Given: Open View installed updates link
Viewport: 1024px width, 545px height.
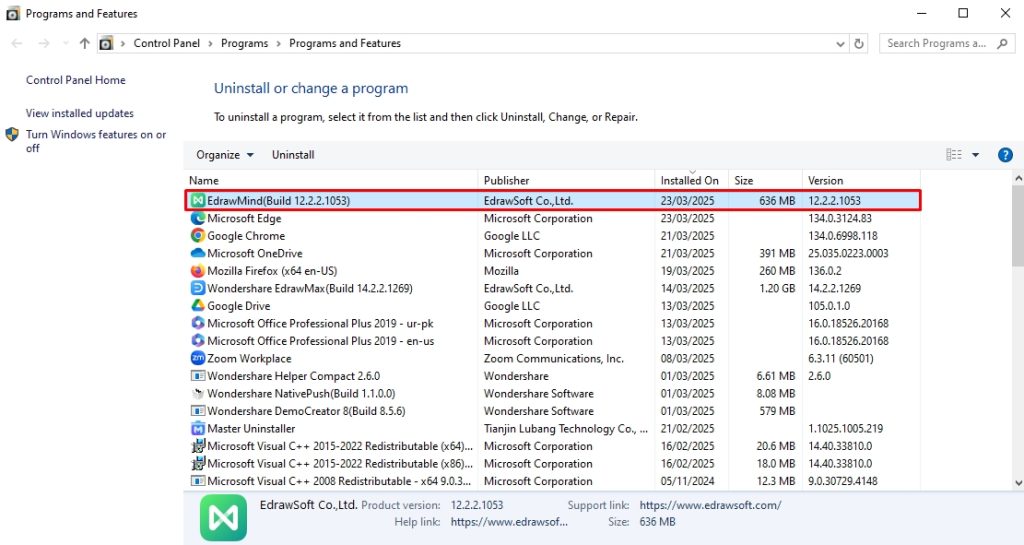Looking at the screenshot, I should click(80, 113).
